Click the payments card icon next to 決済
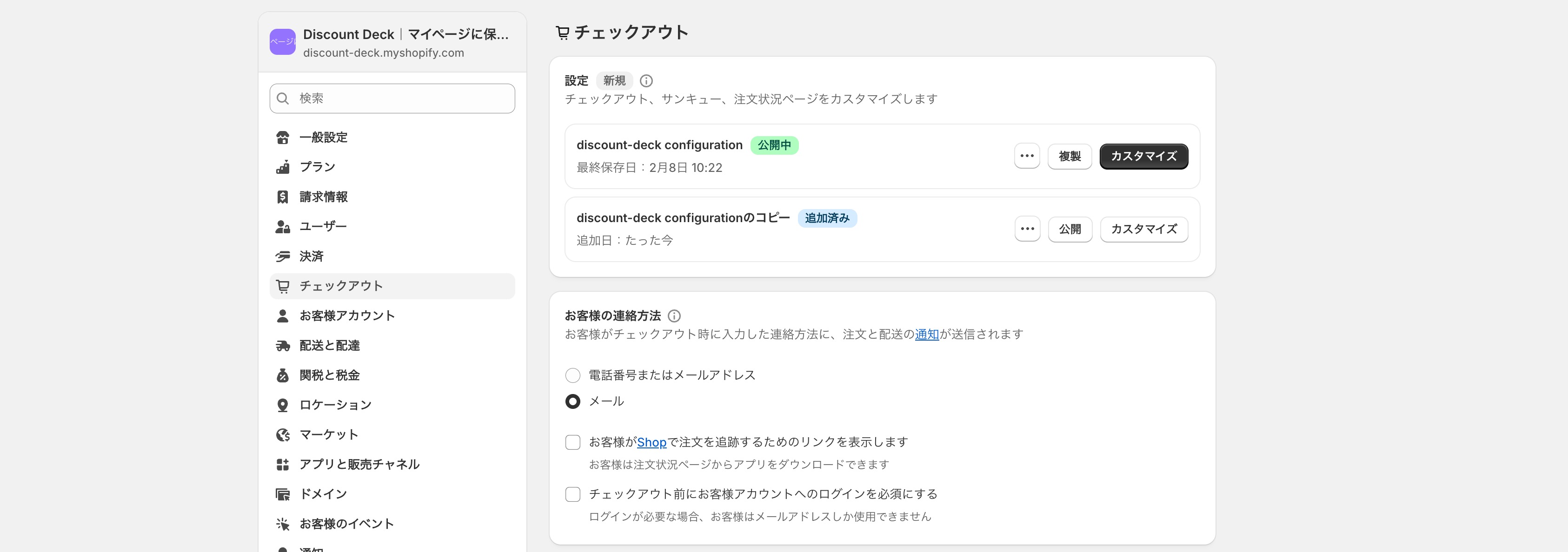 tap(282, 256)
